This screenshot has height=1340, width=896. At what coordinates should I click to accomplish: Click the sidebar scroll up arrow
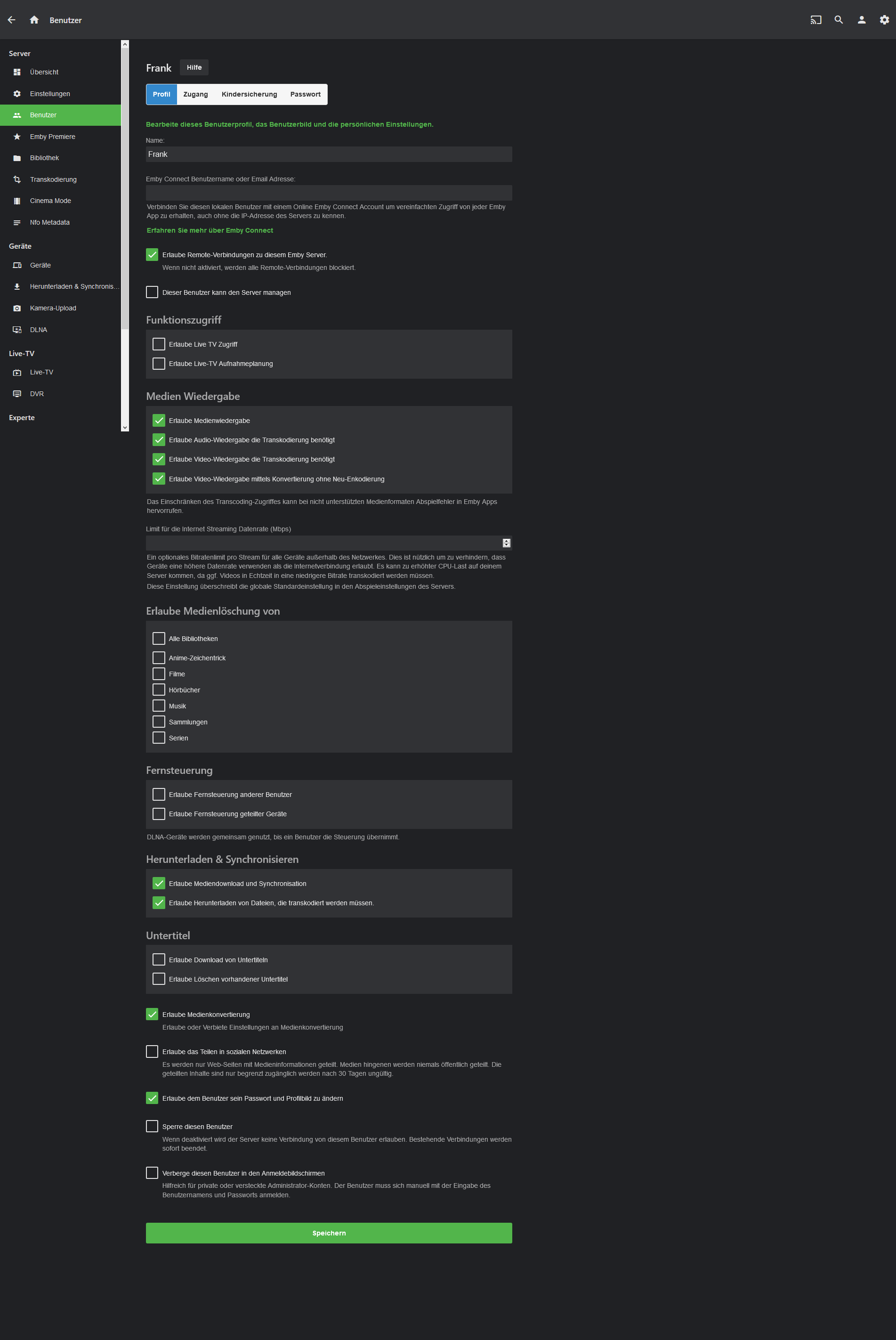coord(125,44)
